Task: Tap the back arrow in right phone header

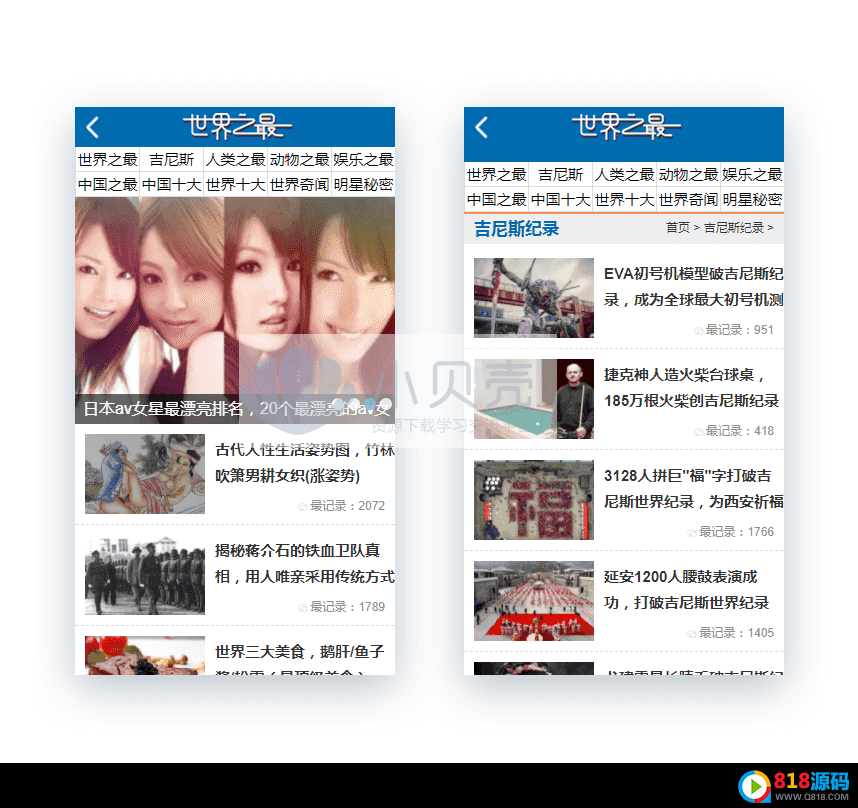Action: (x=482, y=127)
